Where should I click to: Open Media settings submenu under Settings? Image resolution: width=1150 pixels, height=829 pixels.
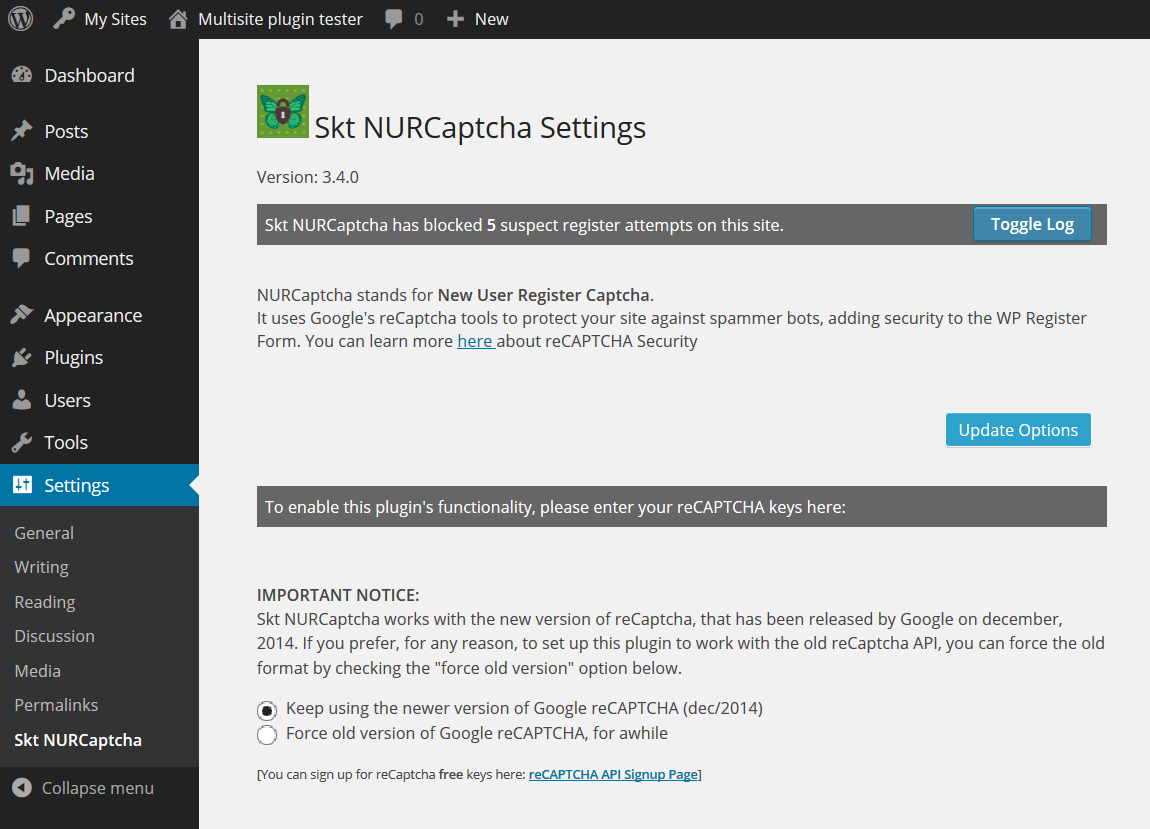37,671
